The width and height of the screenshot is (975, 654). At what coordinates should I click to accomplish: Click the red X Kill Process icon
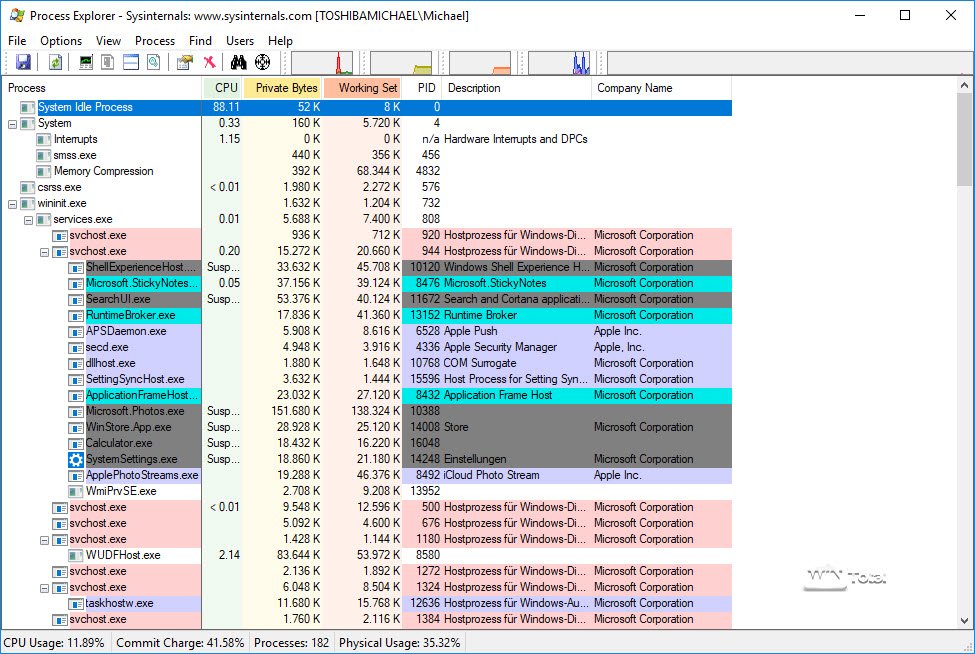209,62
